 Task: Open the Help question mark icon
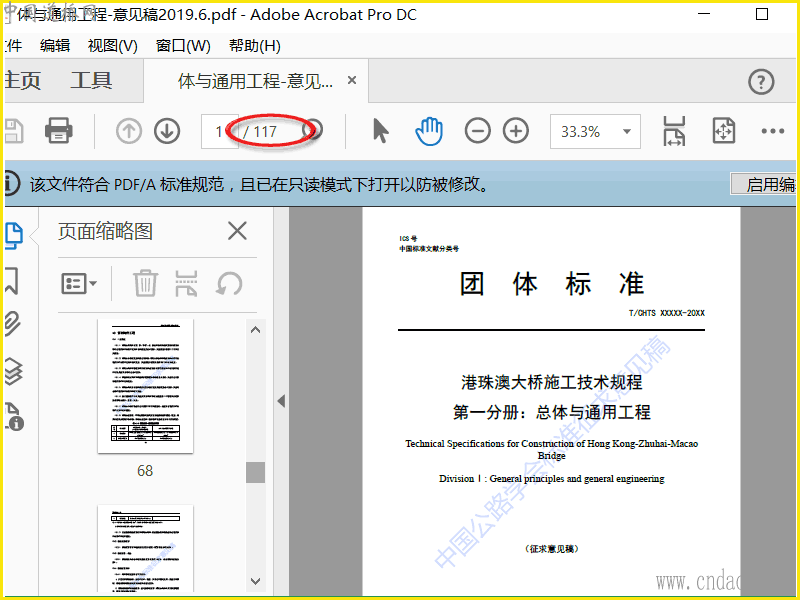(x=761, y=82)
